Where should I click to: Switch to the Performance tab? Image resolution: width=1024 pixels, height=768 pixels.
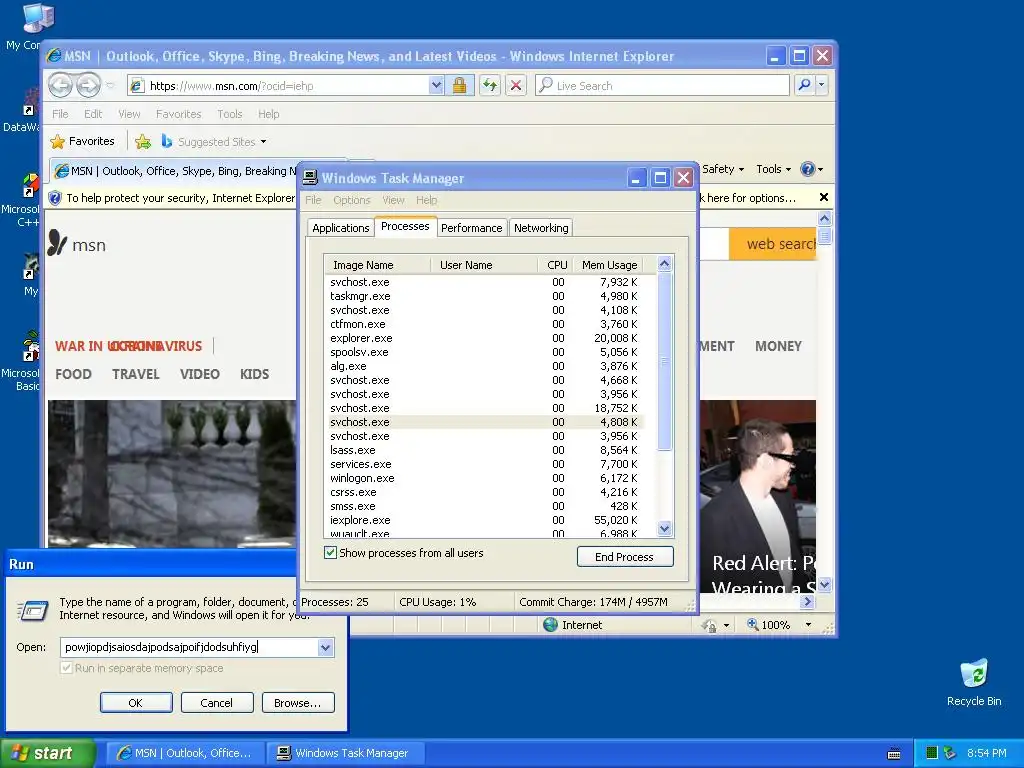(x=472, y=228)
